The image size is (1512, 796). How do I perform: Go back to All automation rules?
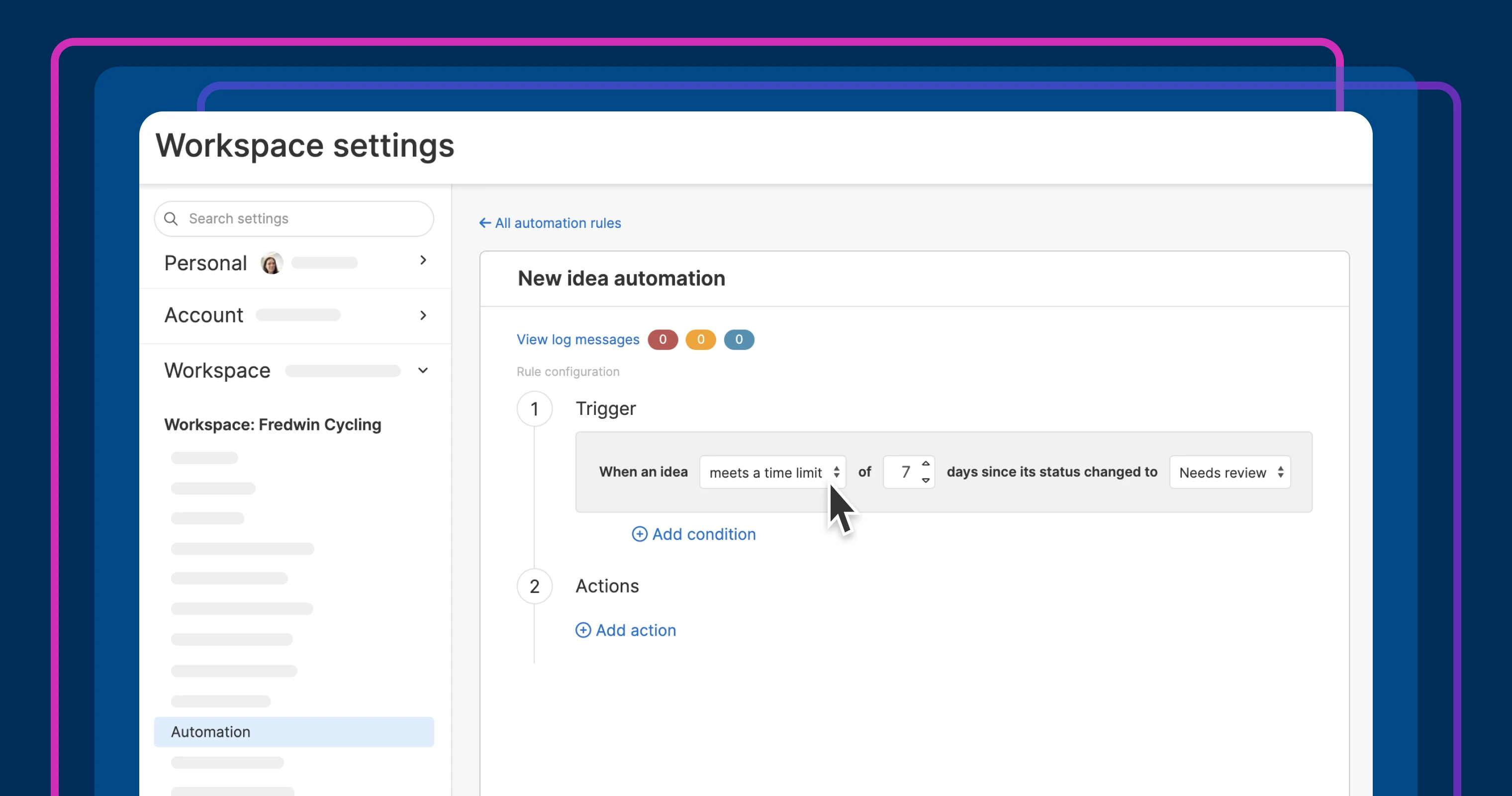tap(558, 223)
